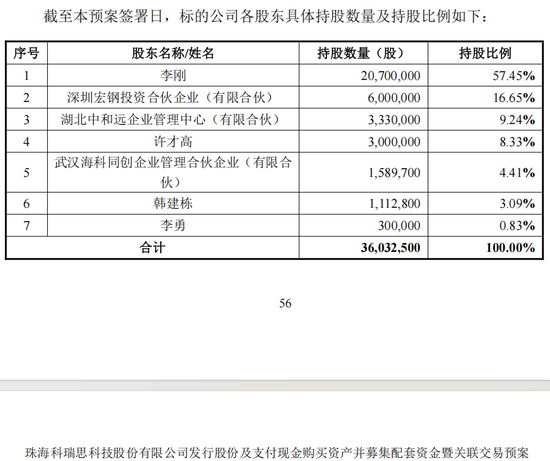Click the 100.00% total ratio
The image size is (550, 461).
[510, 248]
